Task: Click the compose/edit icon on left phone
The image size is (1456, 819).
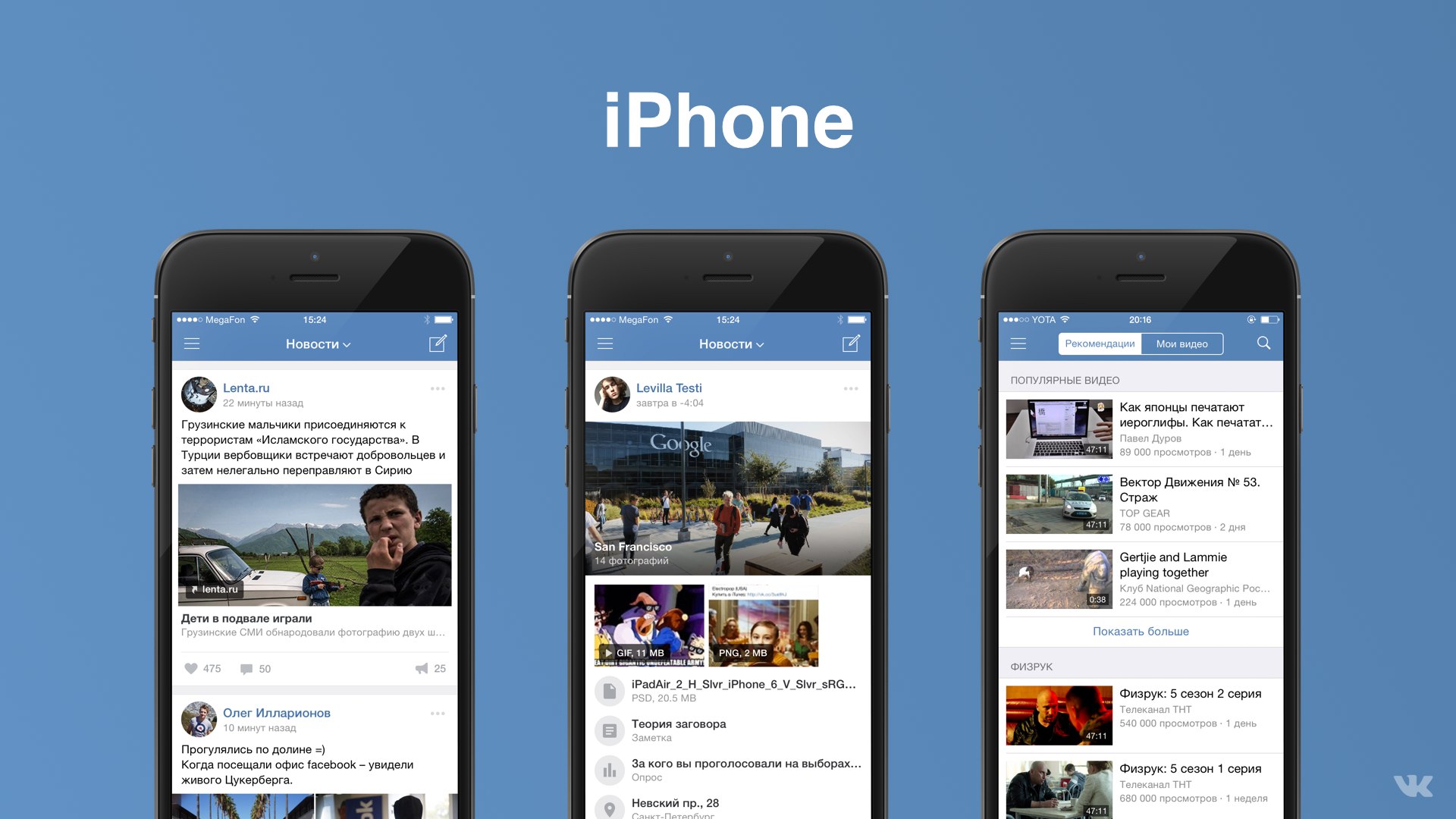Action: click(440, 343)
